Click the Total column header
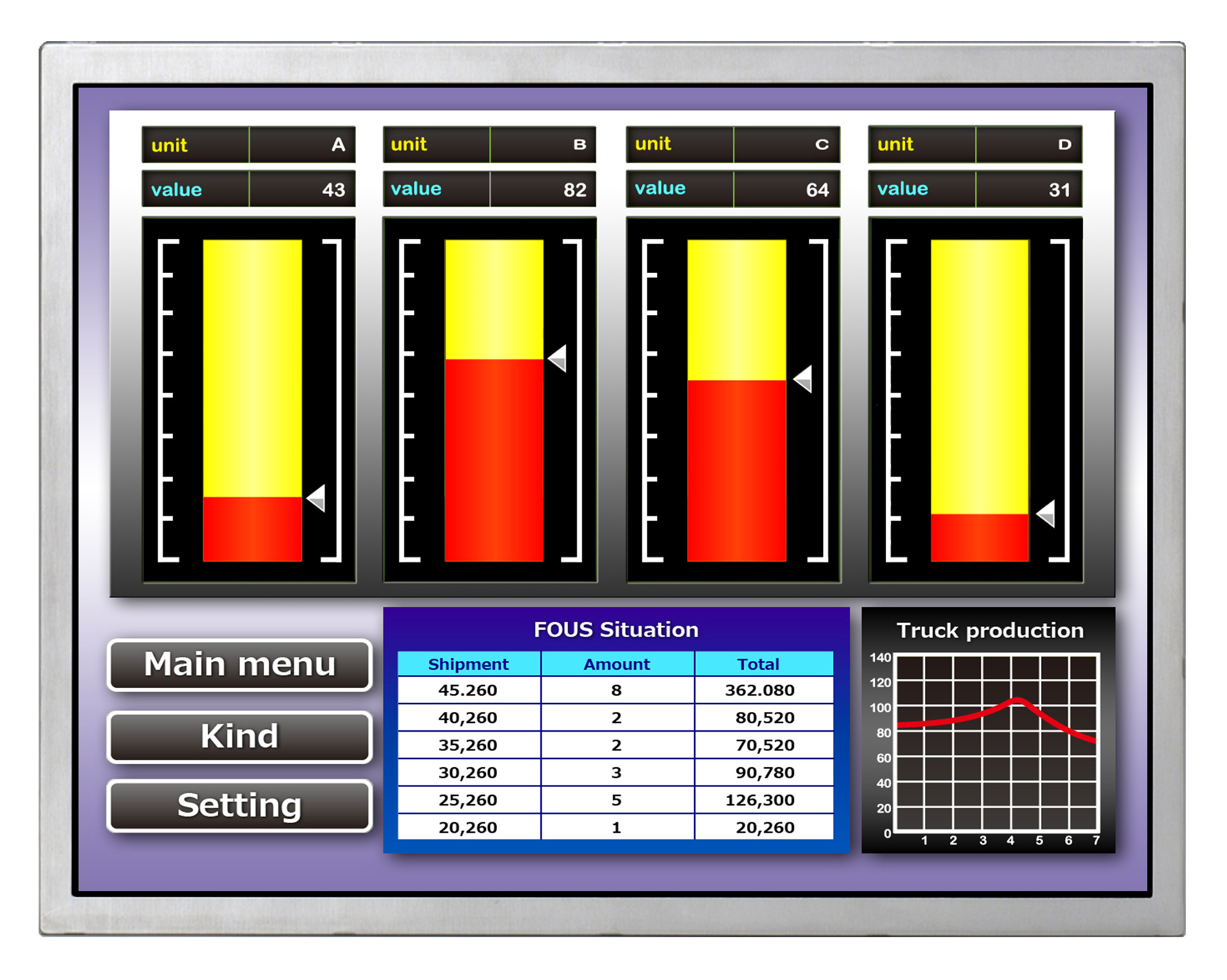The width and height of the screenshot is (1227, 980). tap(758, 664)
